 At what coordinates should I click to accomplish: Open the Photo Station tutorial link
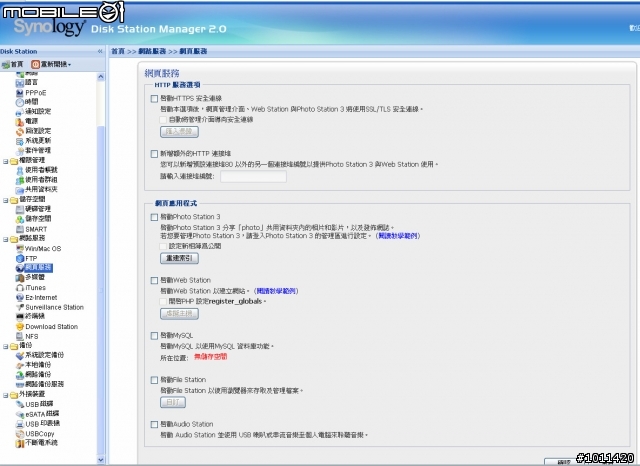pyautogui.click(x=398, y=236)
